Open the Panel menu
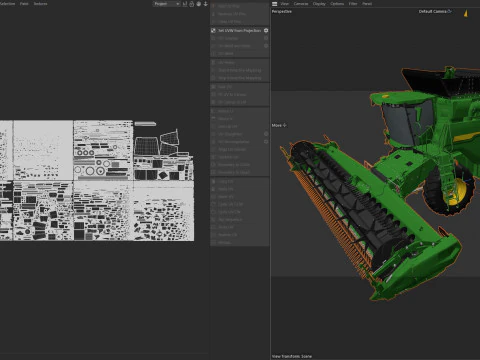This screenshot has height=360, width=480. 367,4
